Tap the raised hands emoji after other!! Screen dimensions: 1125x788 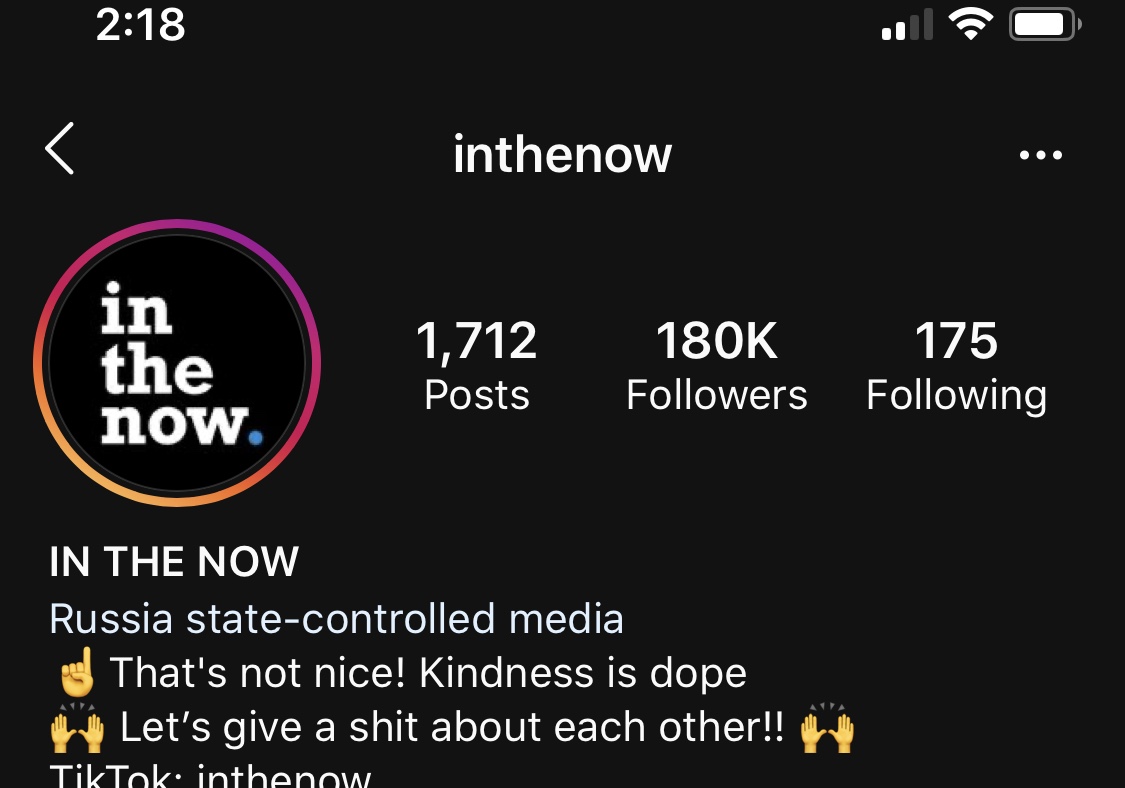coord(828,727)
